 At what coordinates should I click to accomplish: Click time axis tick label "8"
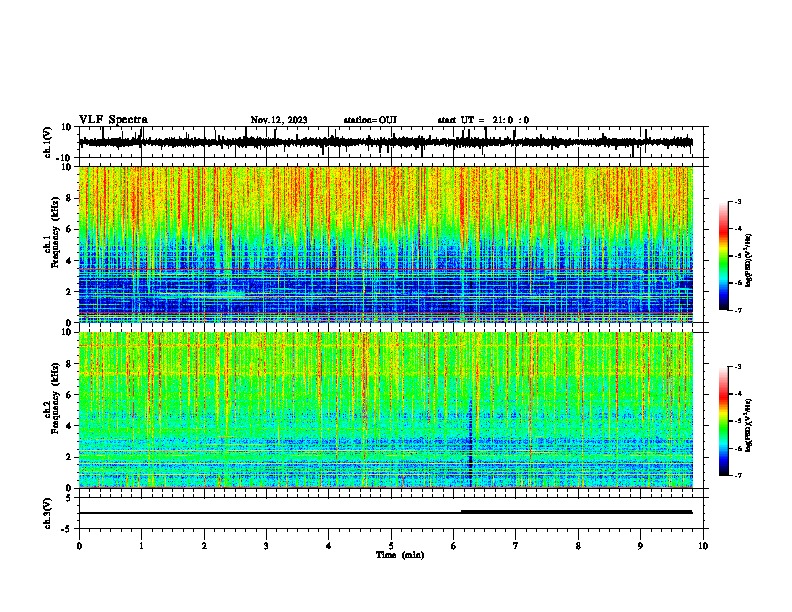[x=578, y=546]
